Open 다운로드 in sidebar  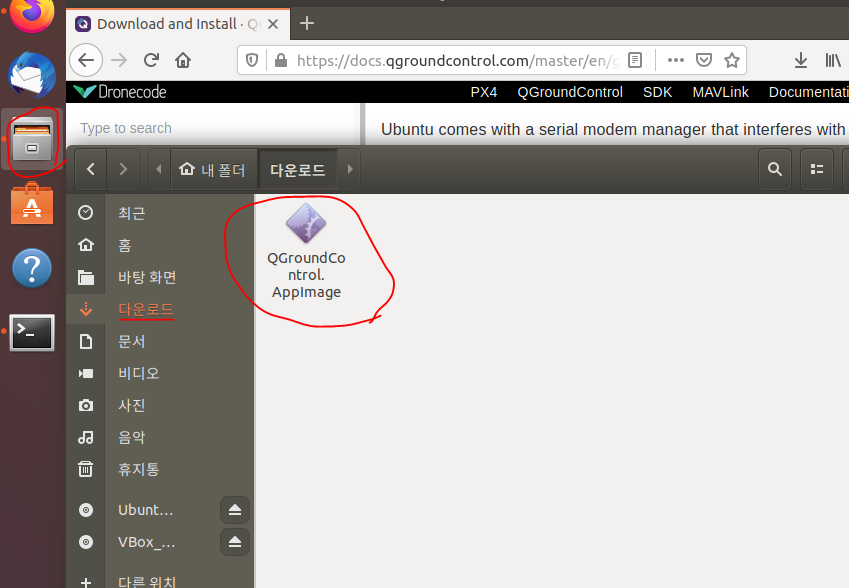point(160,309)
